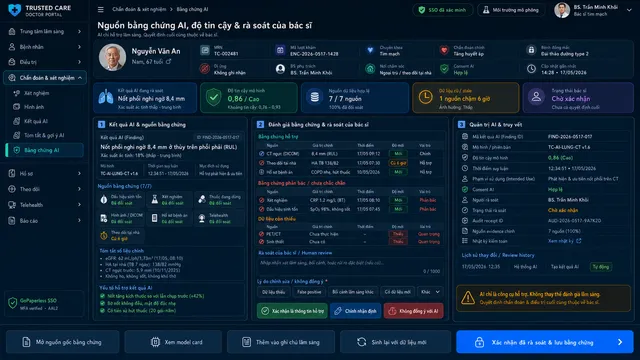Click Không đồng ý với AI button
This screenshot has height=360, width=640.
point(413,311)
